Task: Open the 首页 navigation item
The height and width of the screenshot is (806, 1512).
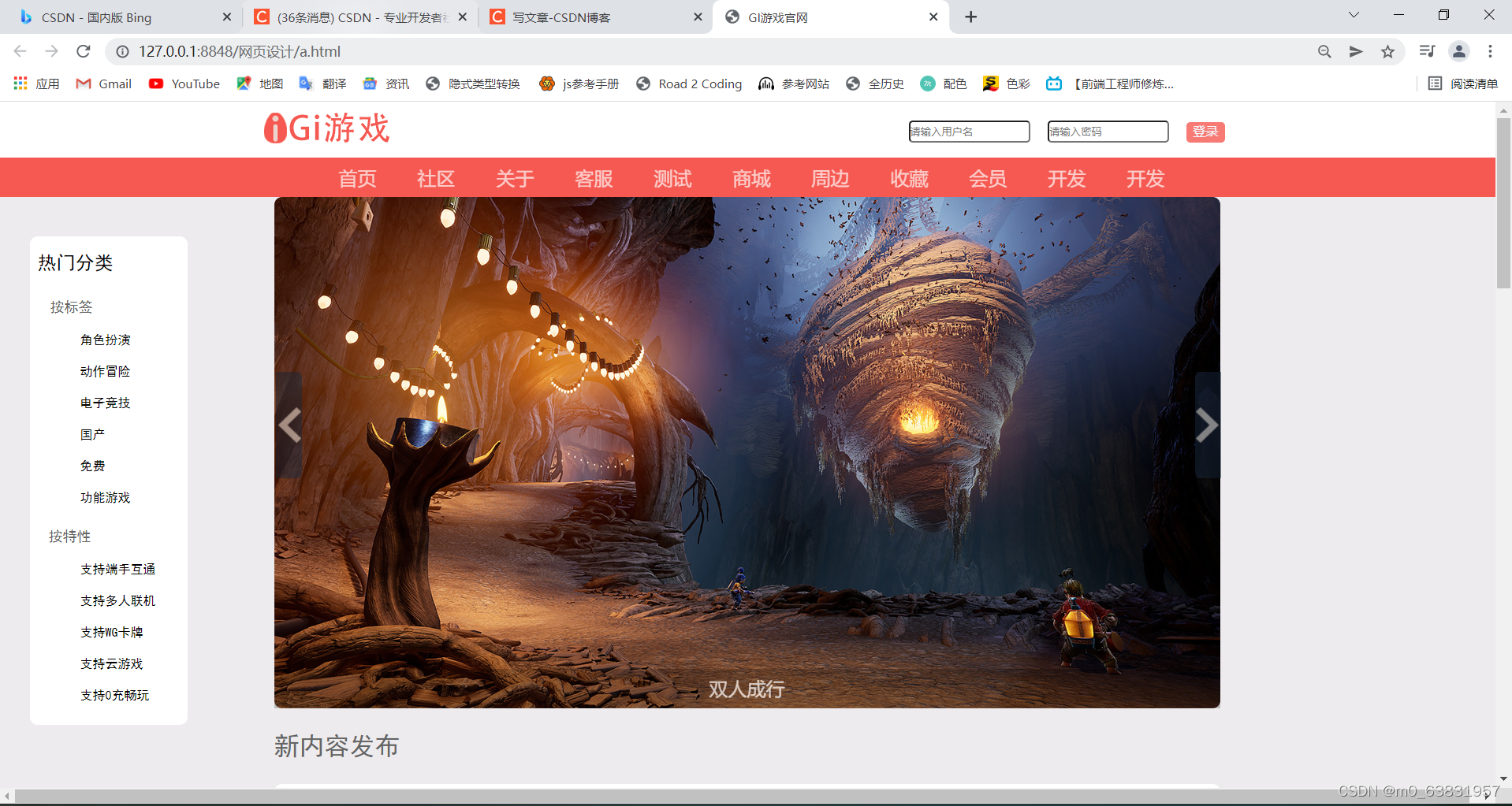Action: 358,179
